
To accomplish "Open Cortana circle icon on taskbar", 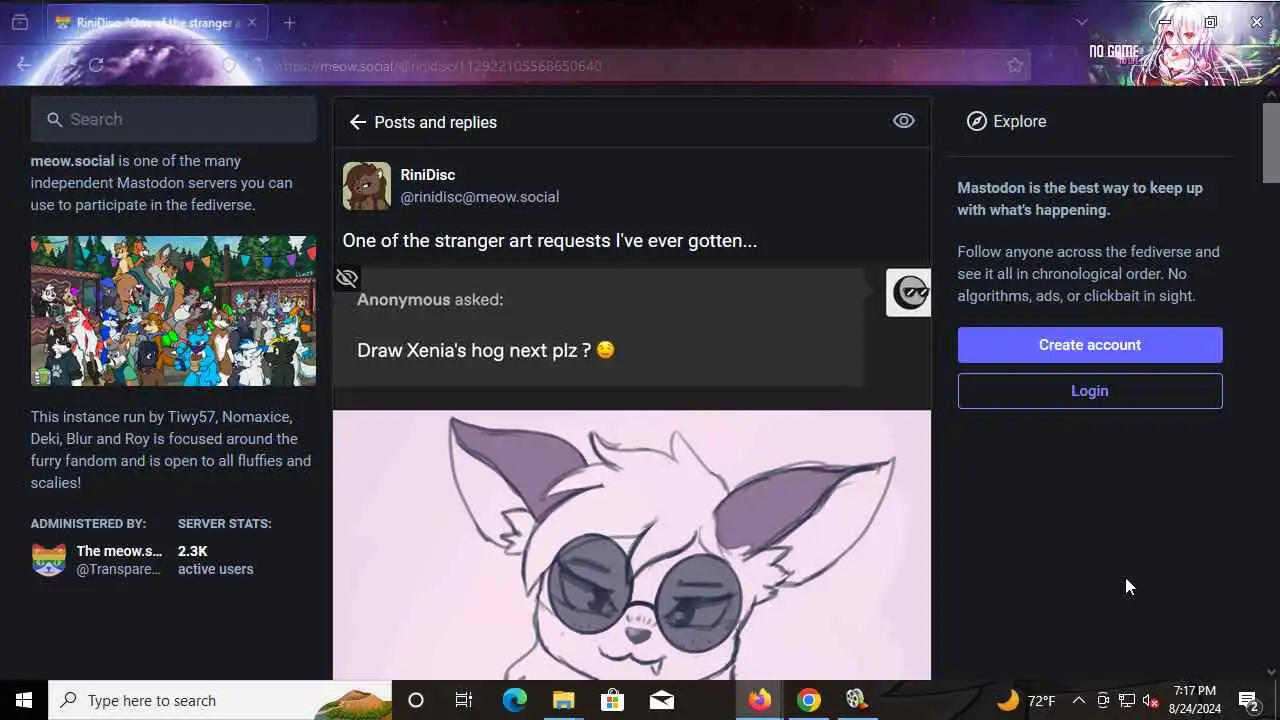I will click(x=416, y=700).
